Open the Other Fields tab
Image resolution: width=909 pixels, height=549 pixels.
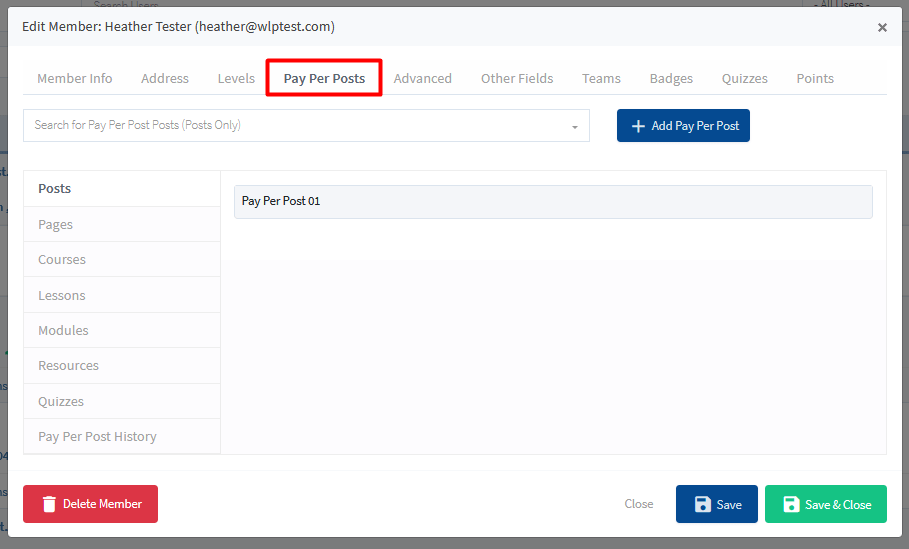(517, 78)
